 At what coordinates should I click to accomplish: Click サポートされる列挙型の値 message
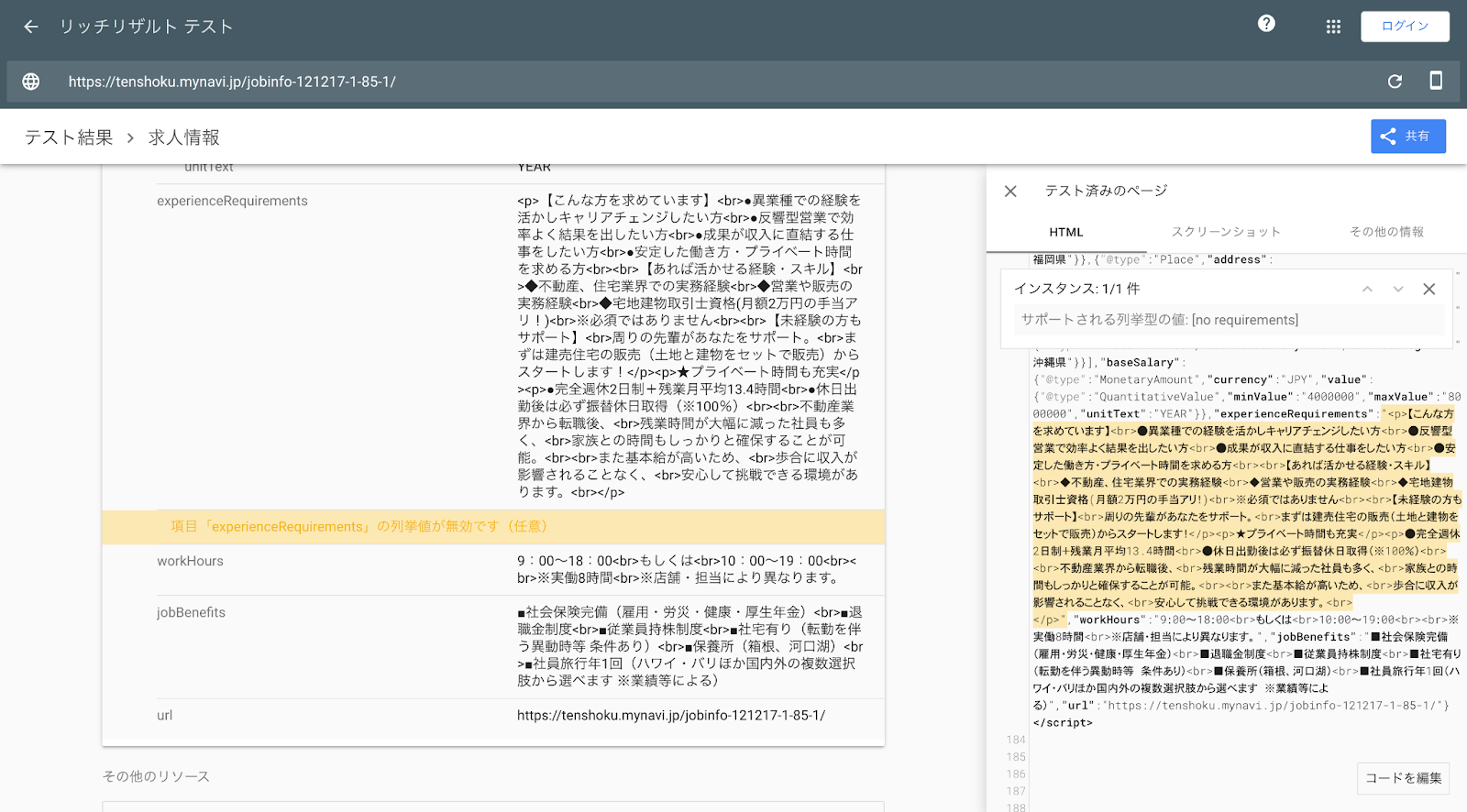pyautogui.click(x=1160, y=320)
